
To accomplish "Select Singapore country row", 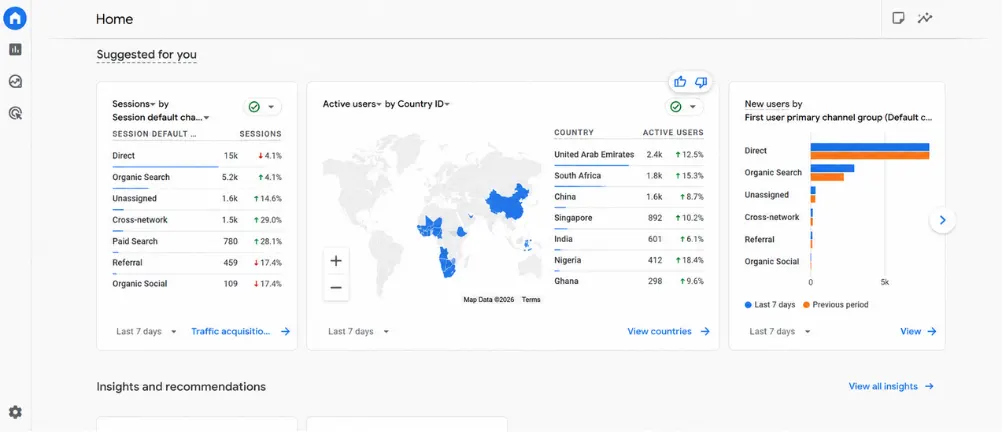I will point(629,218).
